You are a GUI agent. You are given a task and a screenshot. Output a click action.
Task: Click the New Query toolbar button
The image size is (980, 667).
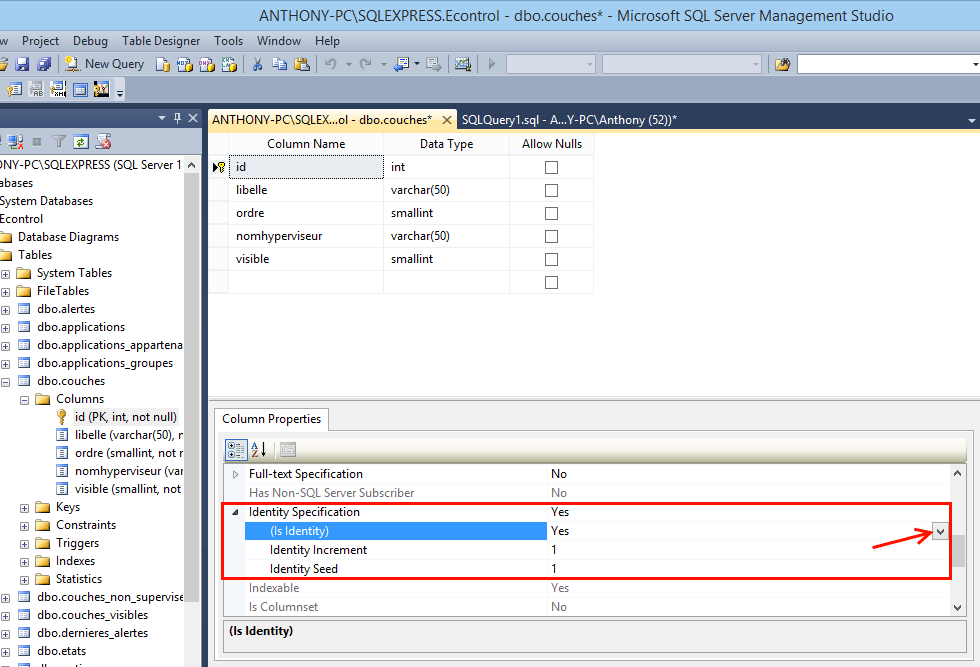104,64
